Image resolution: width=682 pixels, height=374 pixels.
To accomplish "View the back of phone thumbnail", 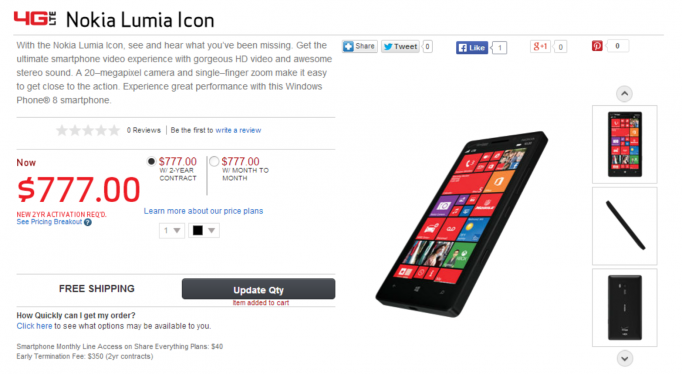I will [x=625, y=307].
